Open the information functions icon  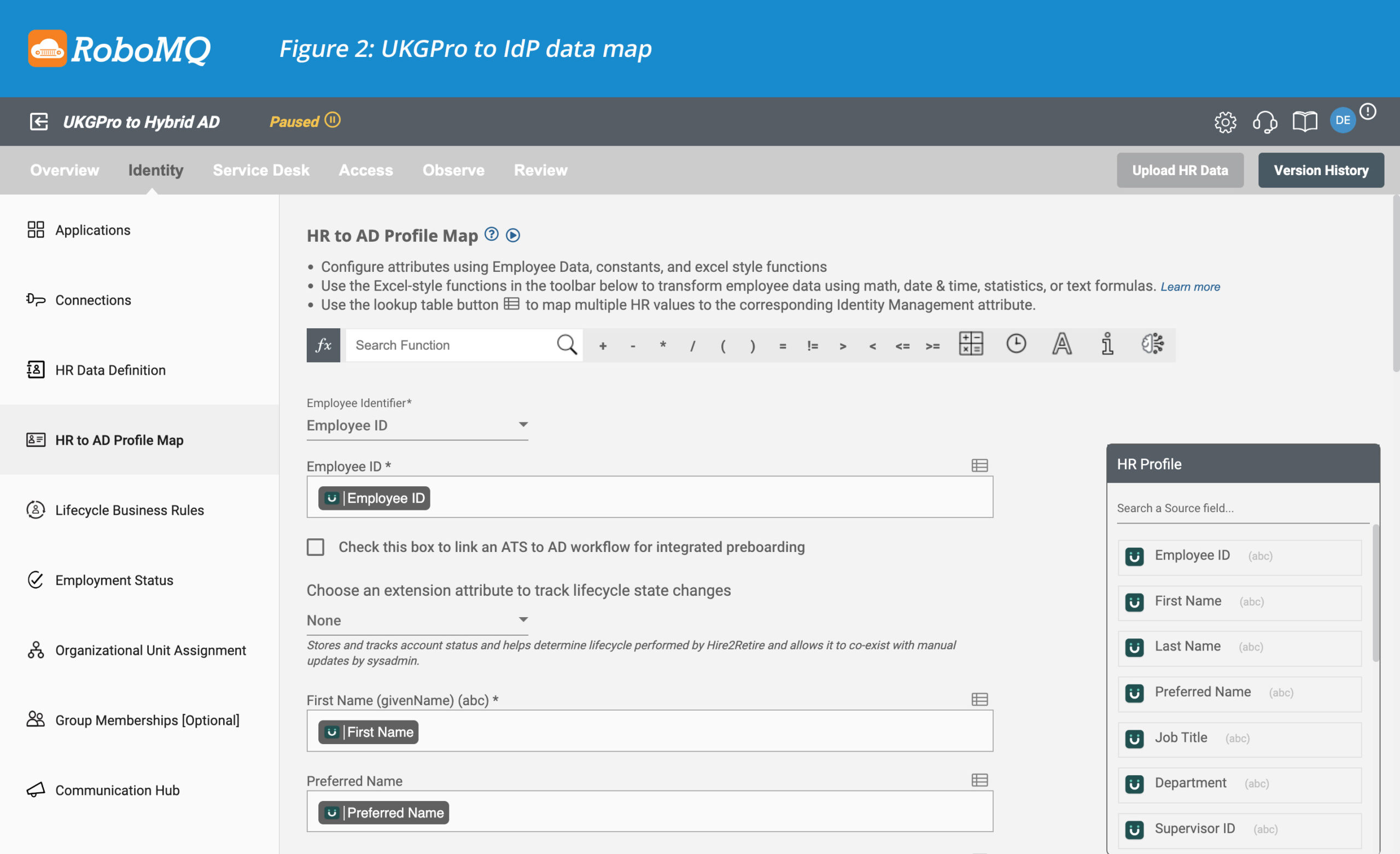coord(1107,344)
